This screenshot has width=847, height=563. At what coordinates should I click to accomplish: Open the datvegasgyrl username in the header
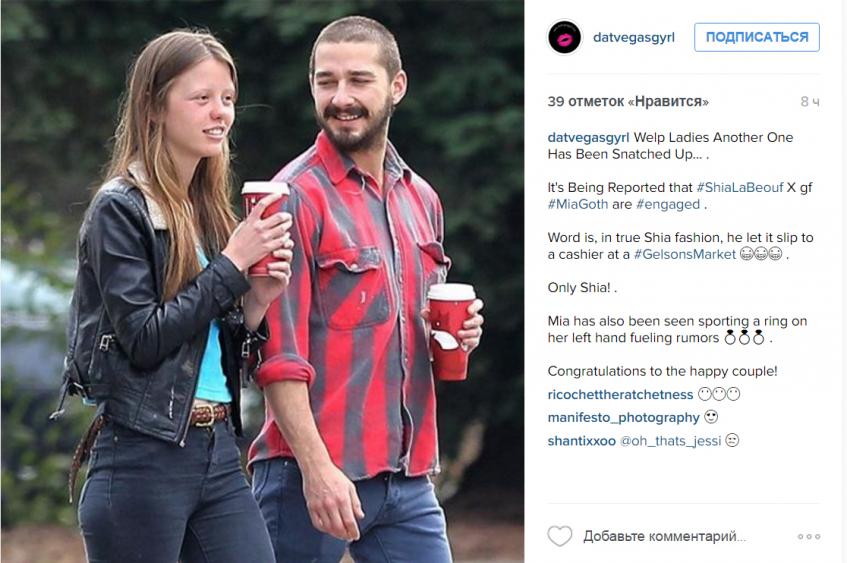634,37
